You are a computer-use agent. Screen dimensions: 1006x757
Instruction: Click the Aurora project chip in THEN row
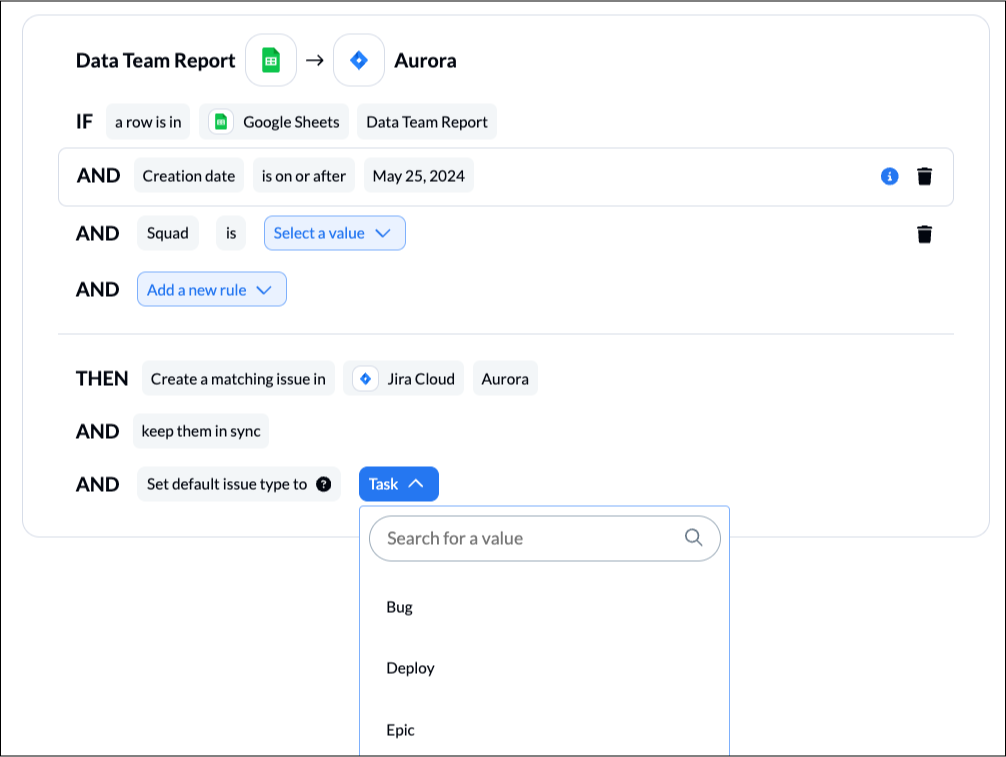(505, 378)
